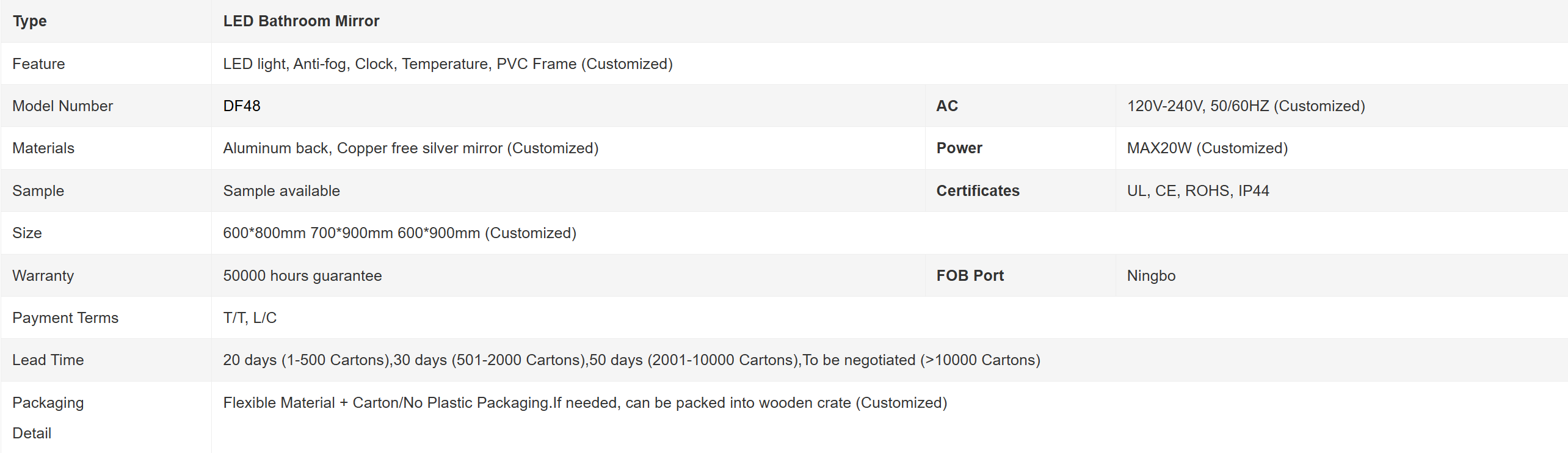Click the "Type" header label

click(30, 21)
